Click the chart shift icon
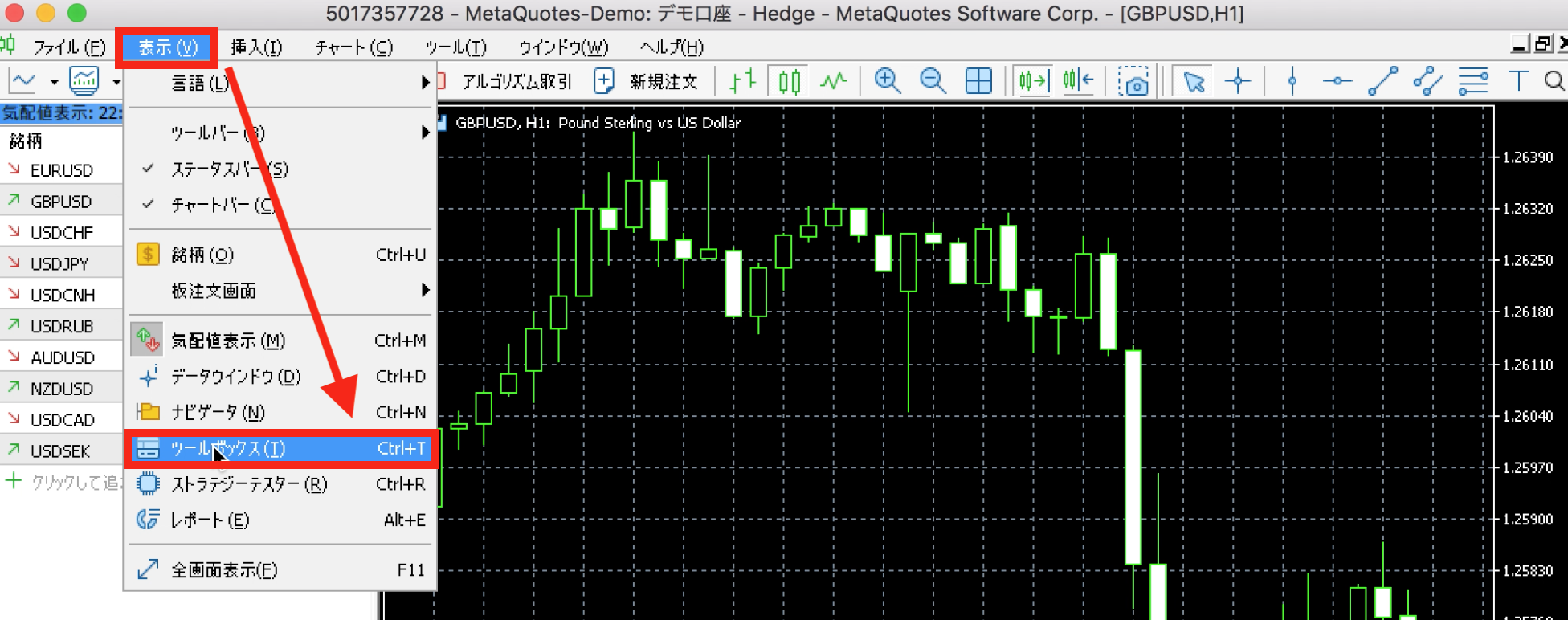1568x620 pixels. pos(1078,80)
